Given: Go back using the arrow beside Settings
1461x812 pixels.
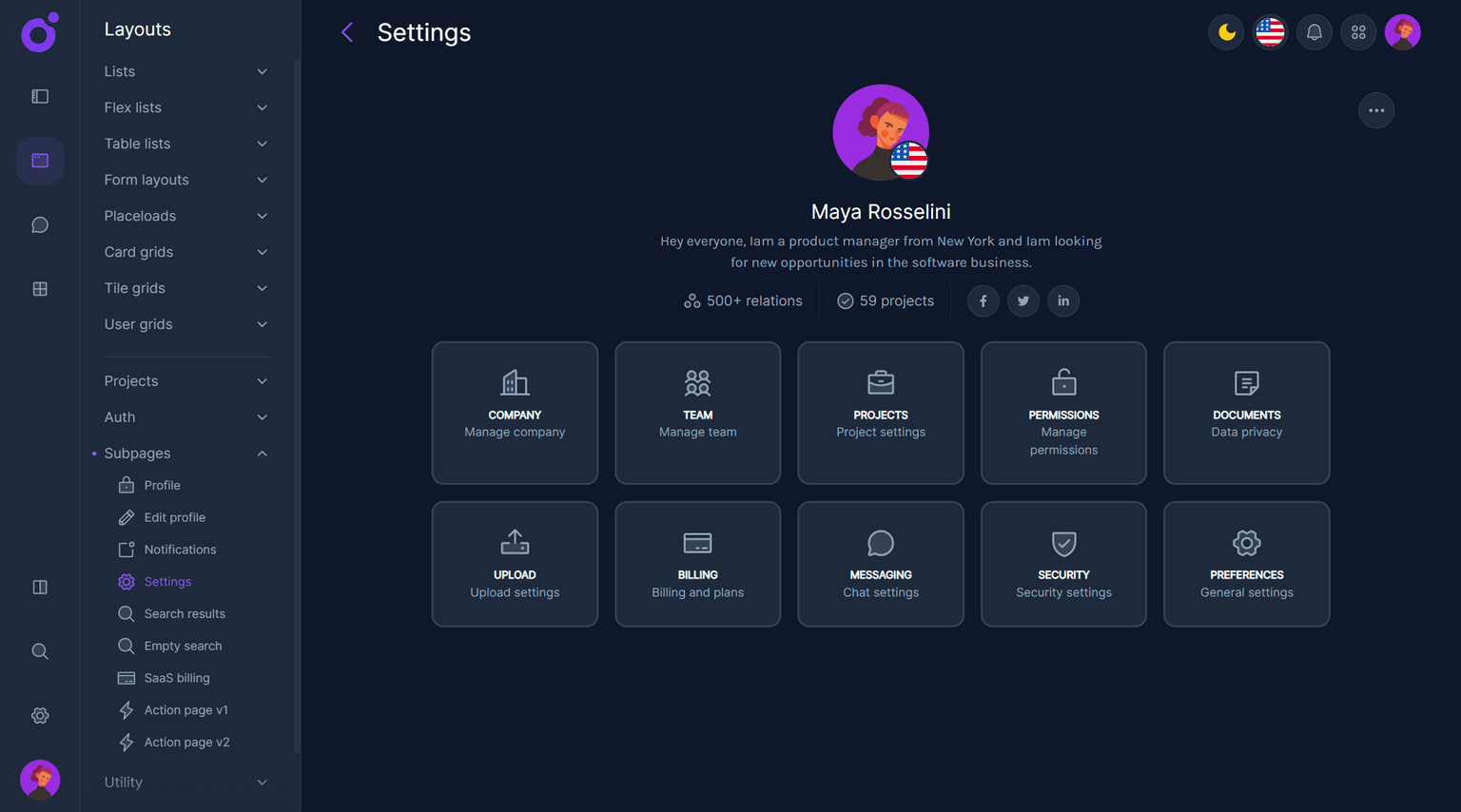Looking at the screenshot, I should click(347, 32).
